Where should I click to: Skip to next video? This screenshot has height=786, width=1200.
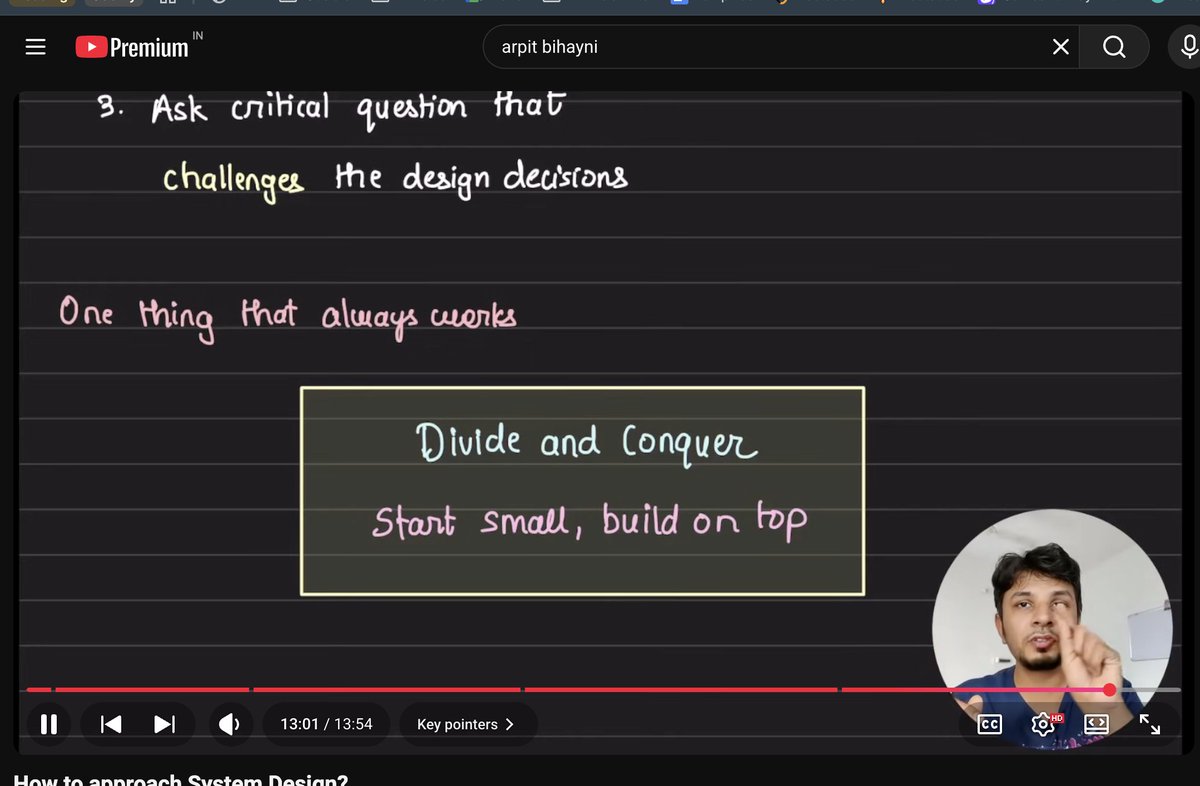[x=165, y=724]
